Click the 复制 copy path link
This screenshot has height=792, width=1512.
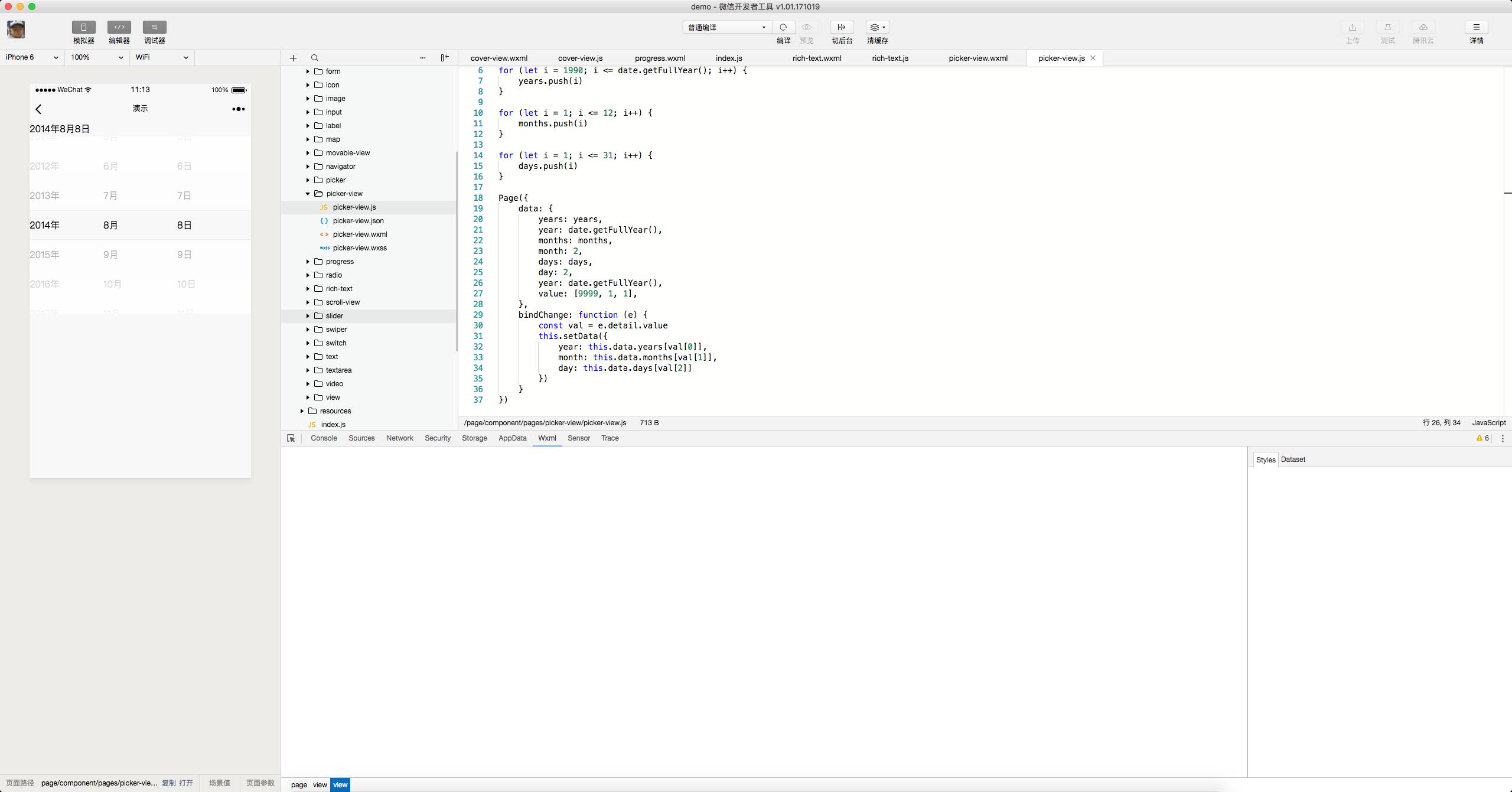click(x=169, y=783)
